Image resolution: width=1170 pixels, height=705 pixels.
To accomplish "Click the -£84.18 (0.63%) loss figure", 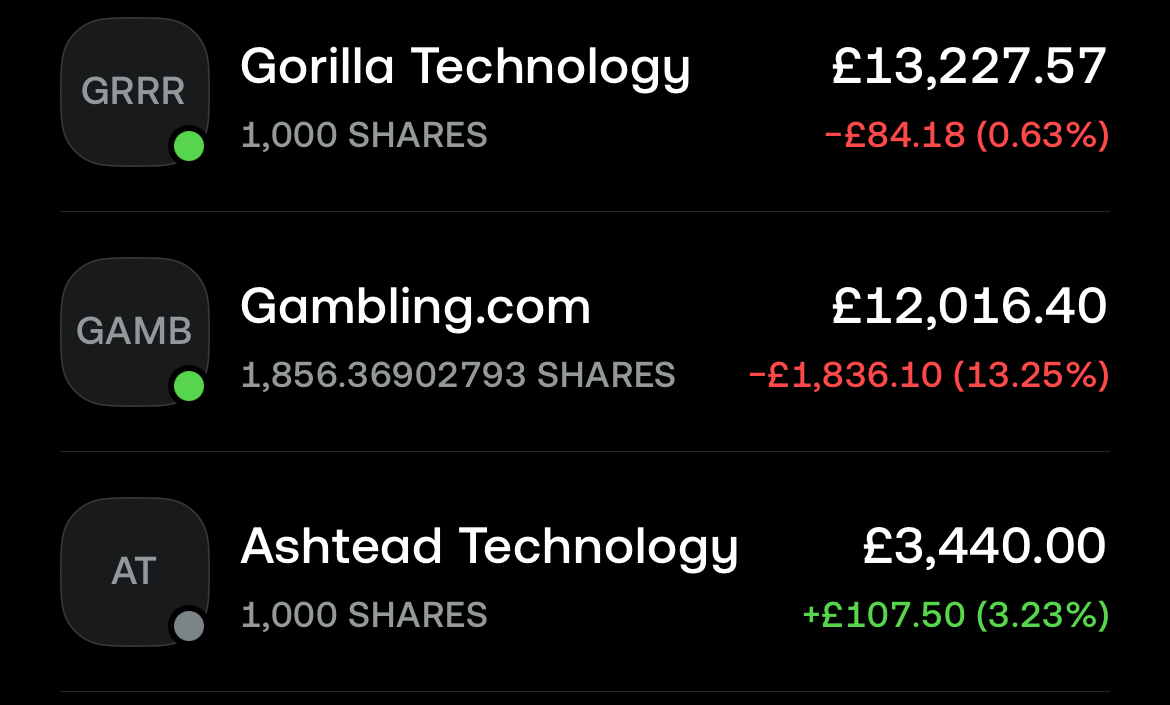I will (x=966, y=135).
